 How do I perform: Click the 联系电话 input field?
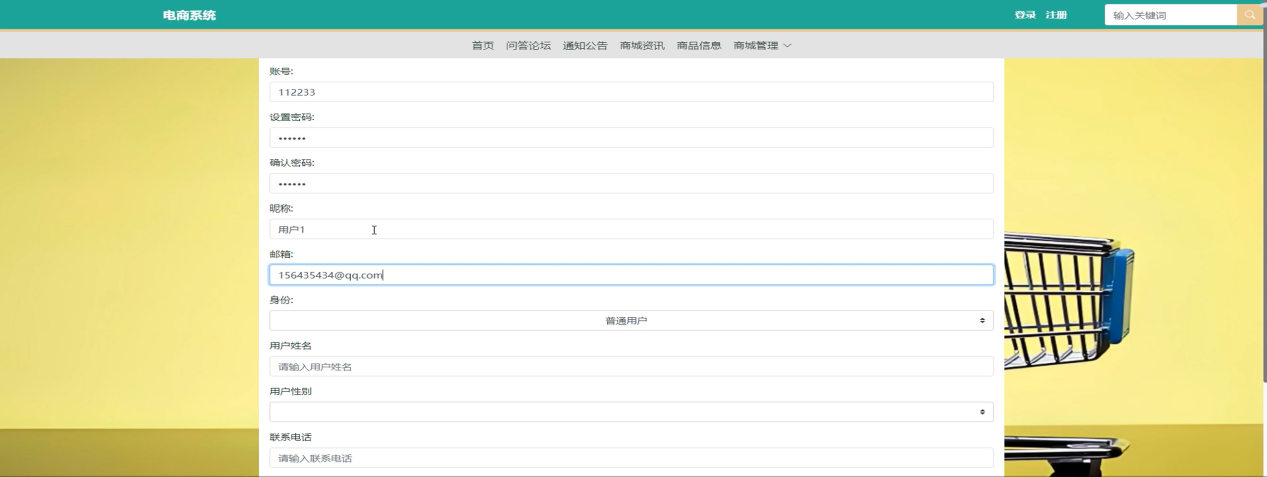(x=631, y=458)
